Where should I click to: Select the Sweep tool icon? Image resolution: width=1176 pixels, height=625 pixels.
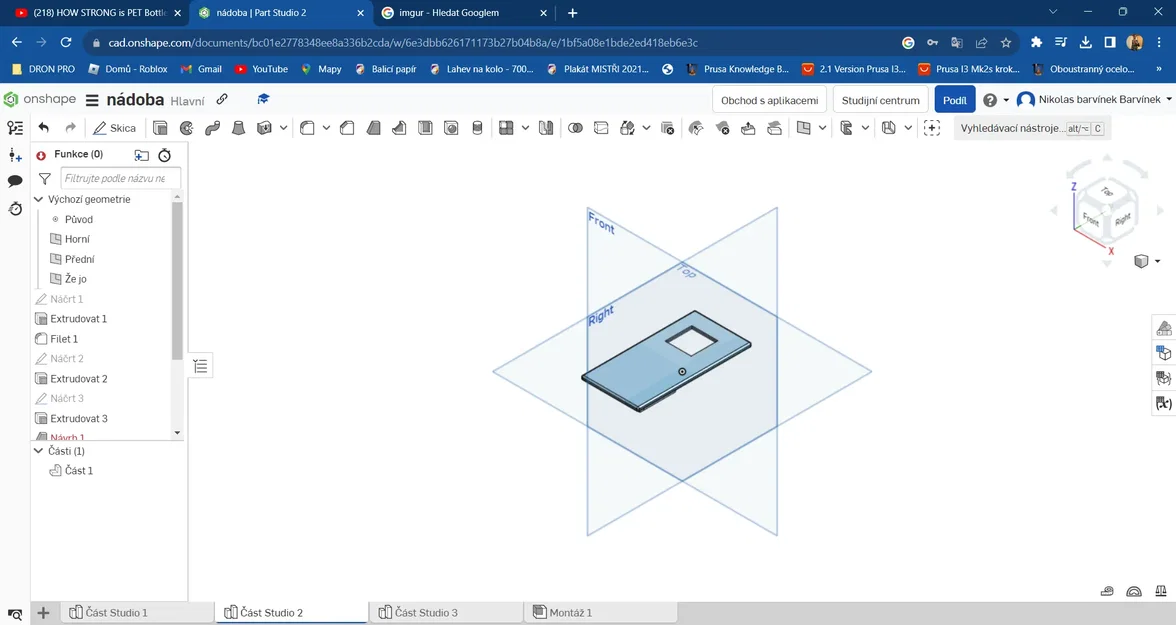tap(212, 128)
